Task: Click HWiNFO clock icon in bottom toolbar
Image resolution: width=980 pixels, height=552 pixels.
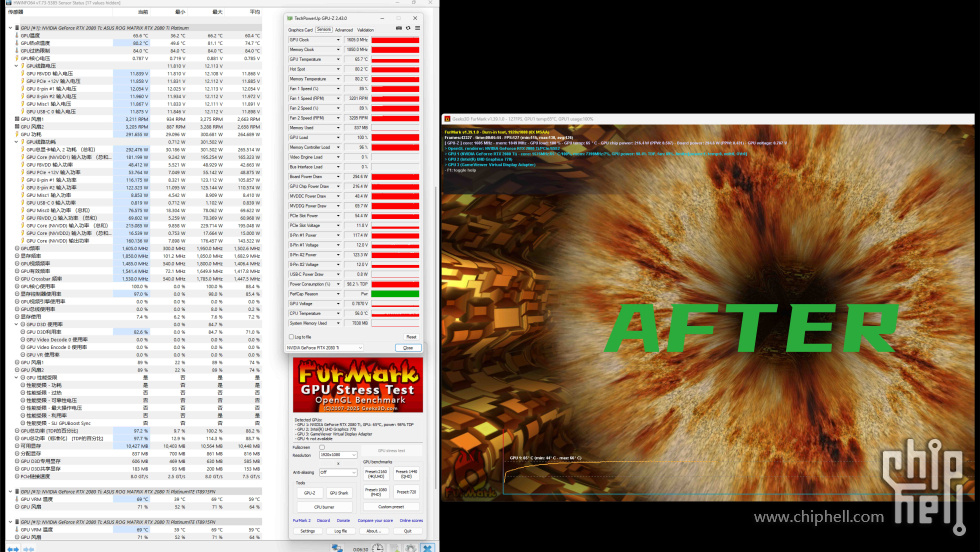Action: click(x=378, y=548)
